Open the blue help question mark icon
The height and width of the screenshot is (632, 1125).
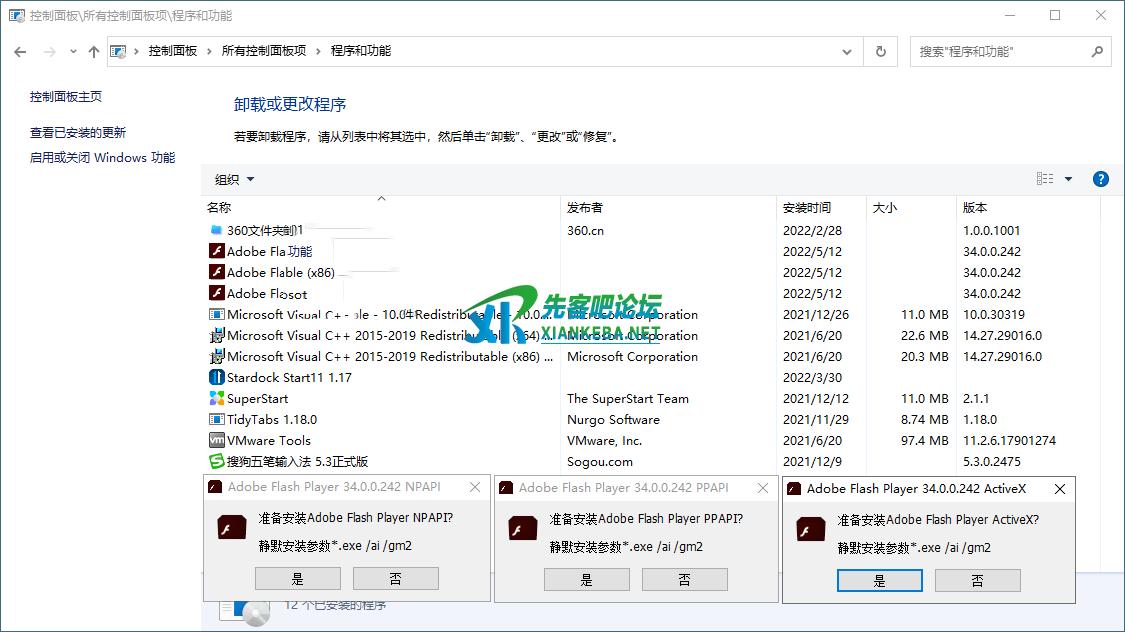point(1101,179)
